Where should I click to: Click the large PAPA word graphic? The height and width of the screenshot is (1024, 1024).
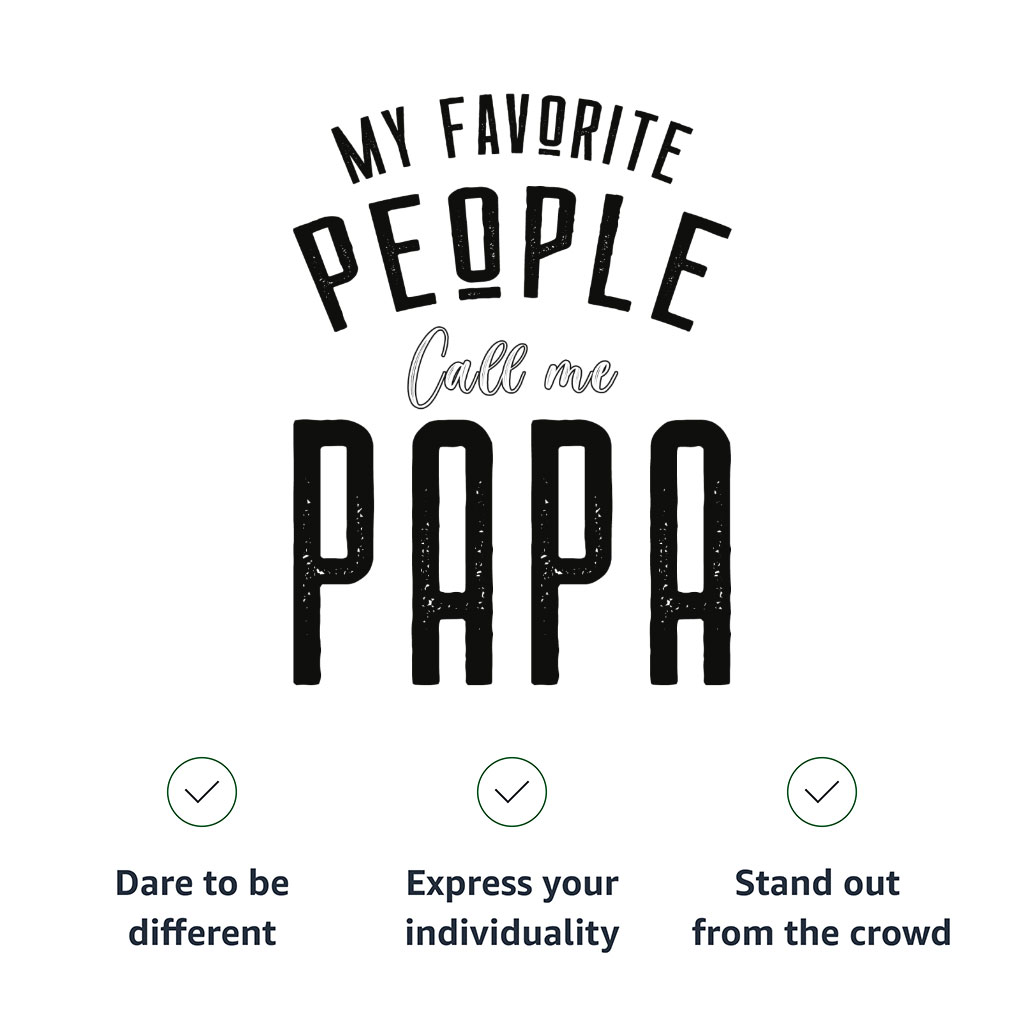tap(511, 552)
